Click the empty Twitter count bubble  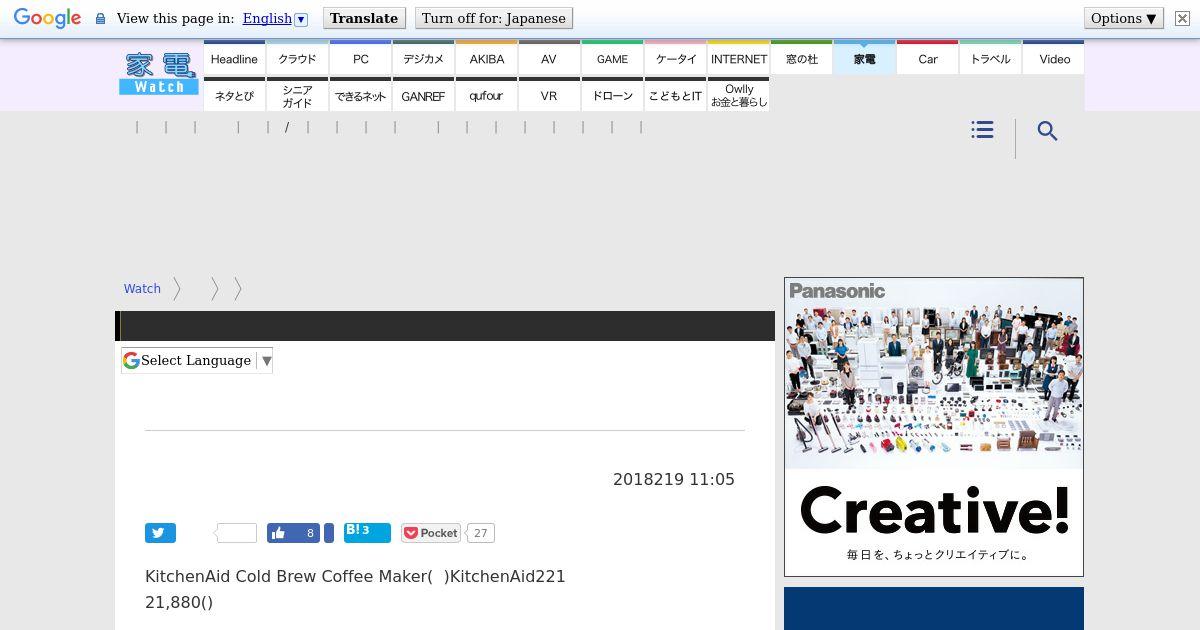pyautogui.click(x=236, y=533)
